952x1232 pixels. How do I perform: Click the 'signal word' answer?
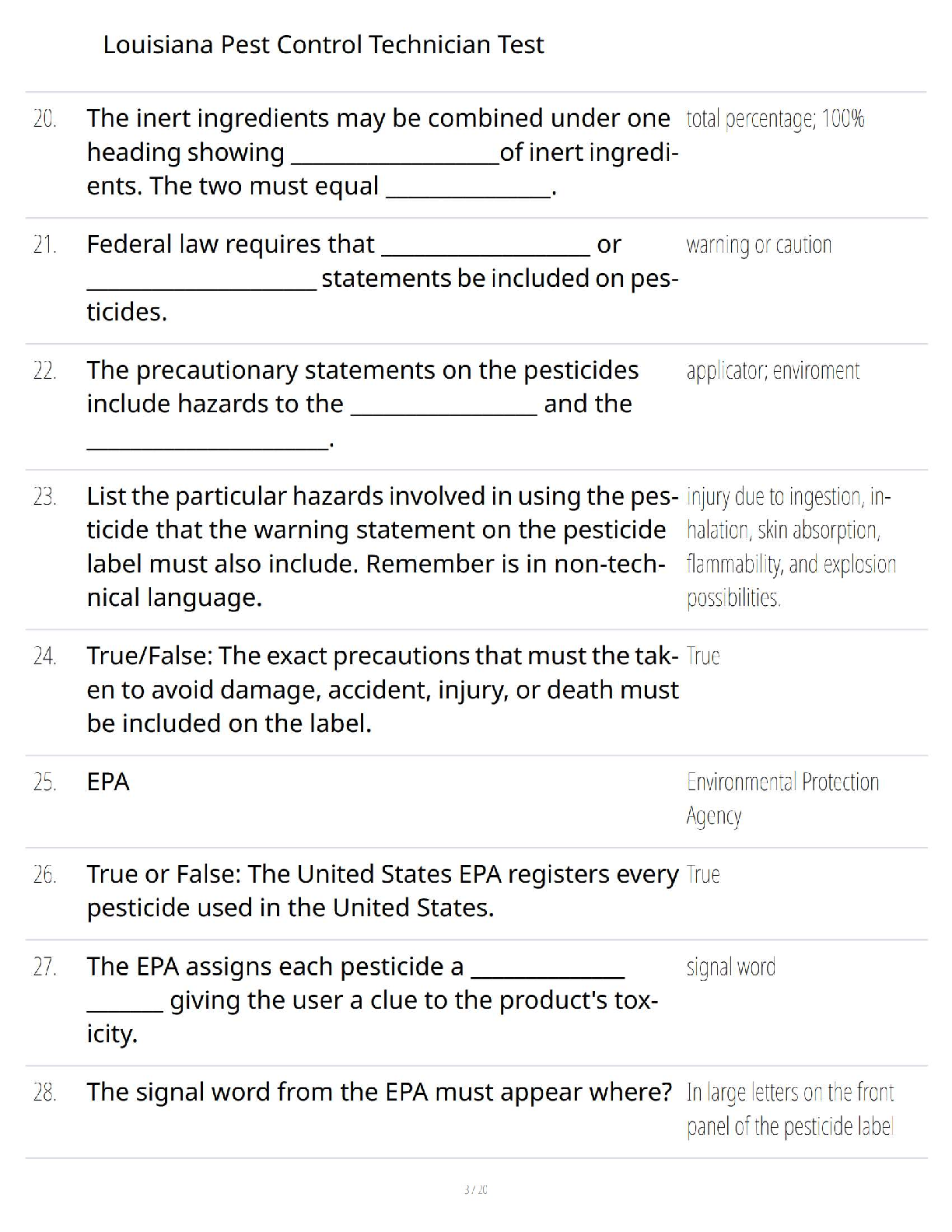pos(730,967)
